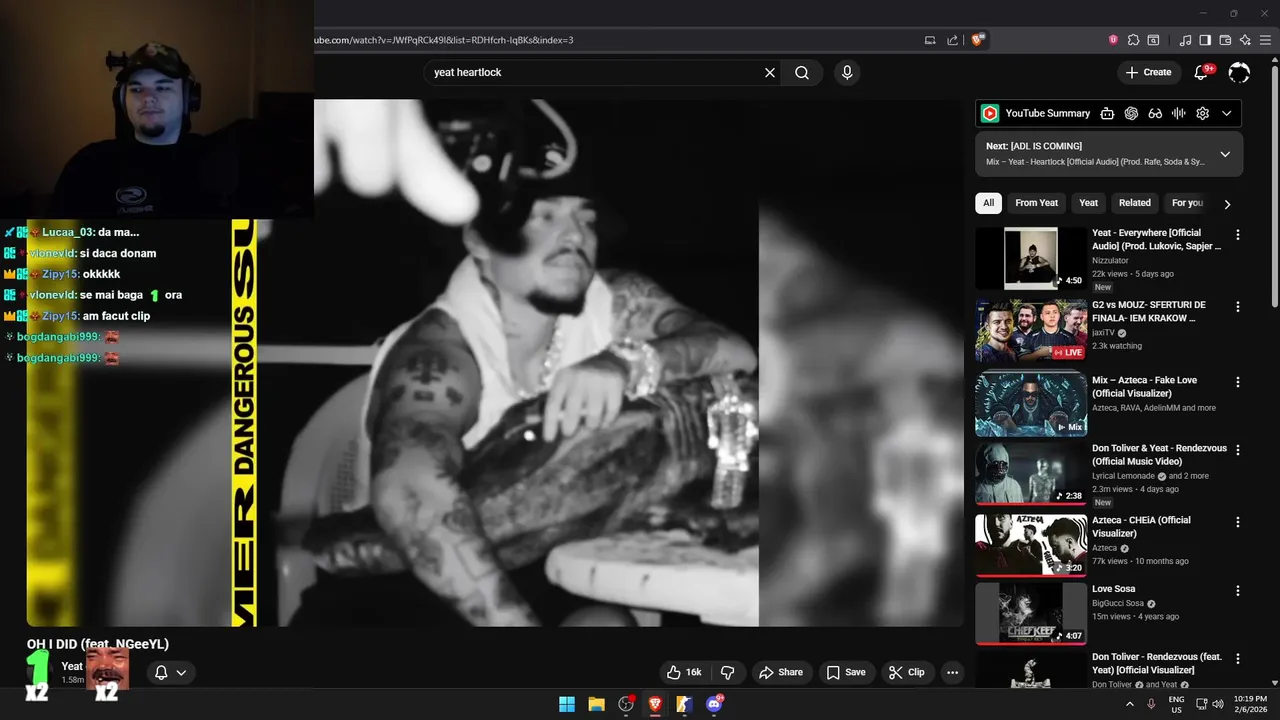Viewport: 1280px width, 720px height.
Task: Open Brave Shields lion icon
Action: pyautogui.click(x=978, y=40)
